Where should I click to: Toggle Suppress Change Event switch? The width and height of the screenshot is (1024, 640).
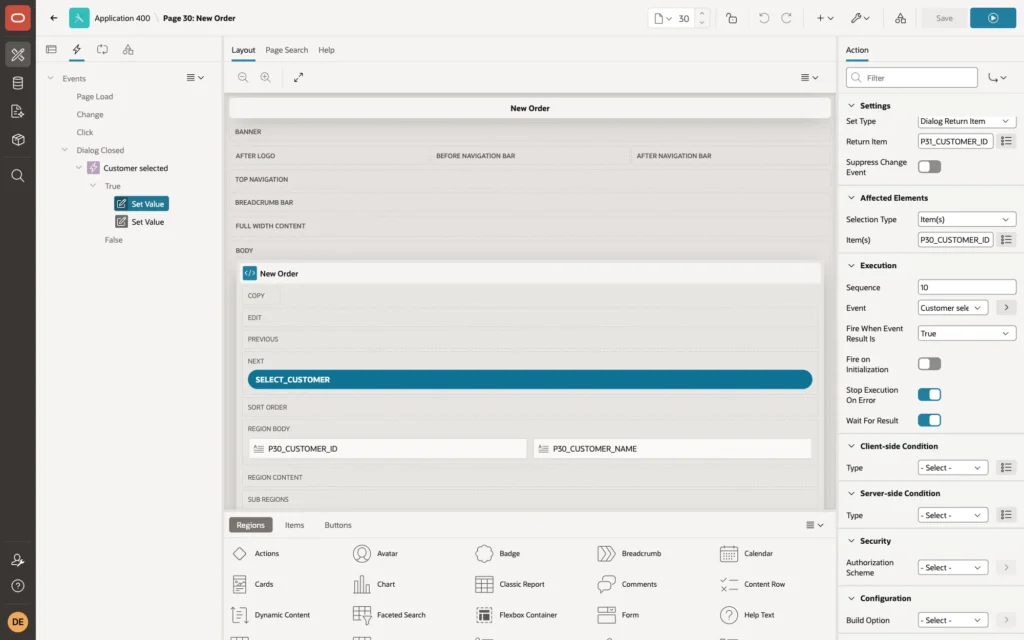tap(929, 167)
